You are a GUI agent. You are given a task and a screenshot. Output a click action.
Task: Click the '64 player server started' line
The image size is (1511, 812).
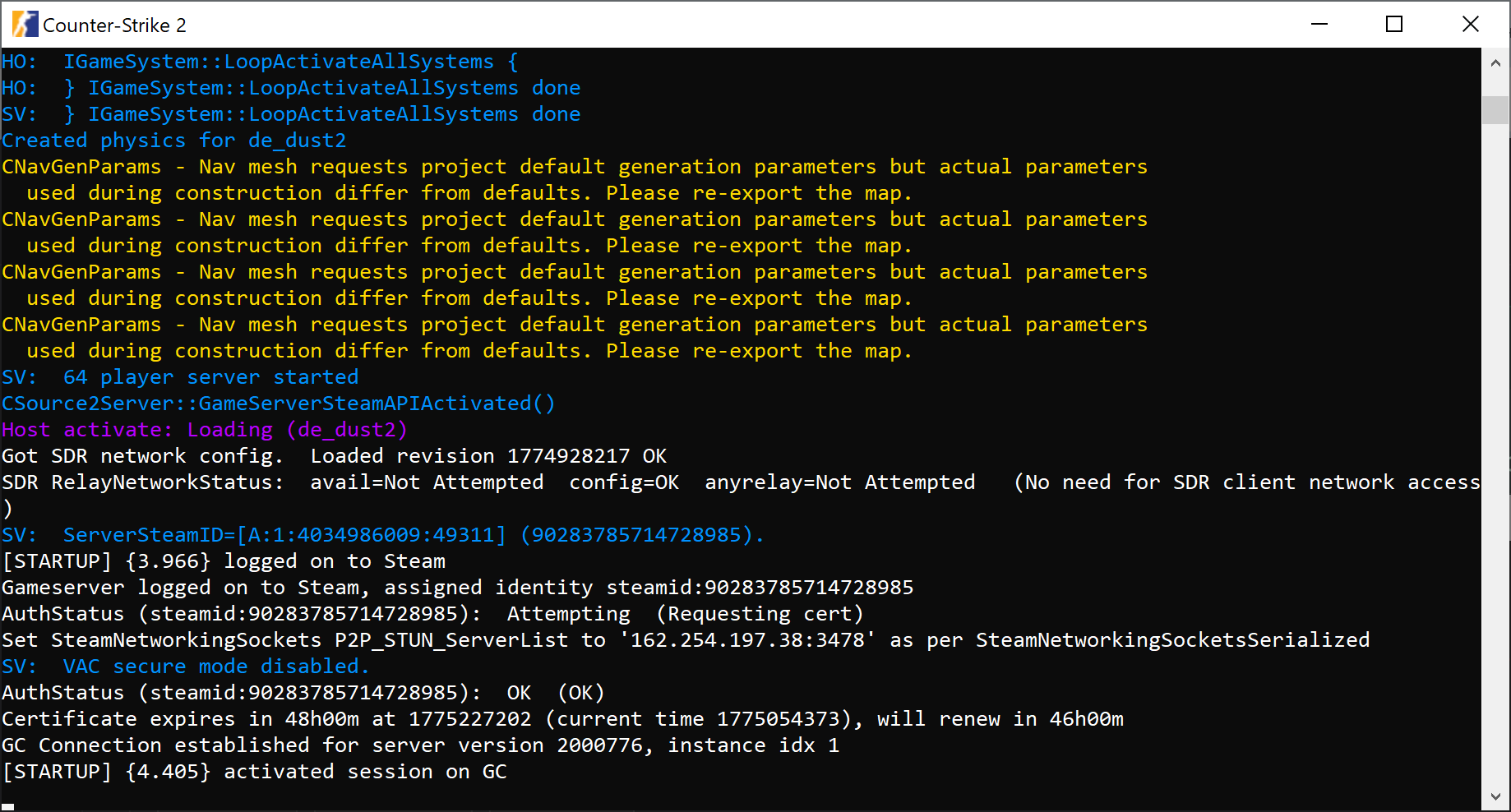(x=180, y=377)
